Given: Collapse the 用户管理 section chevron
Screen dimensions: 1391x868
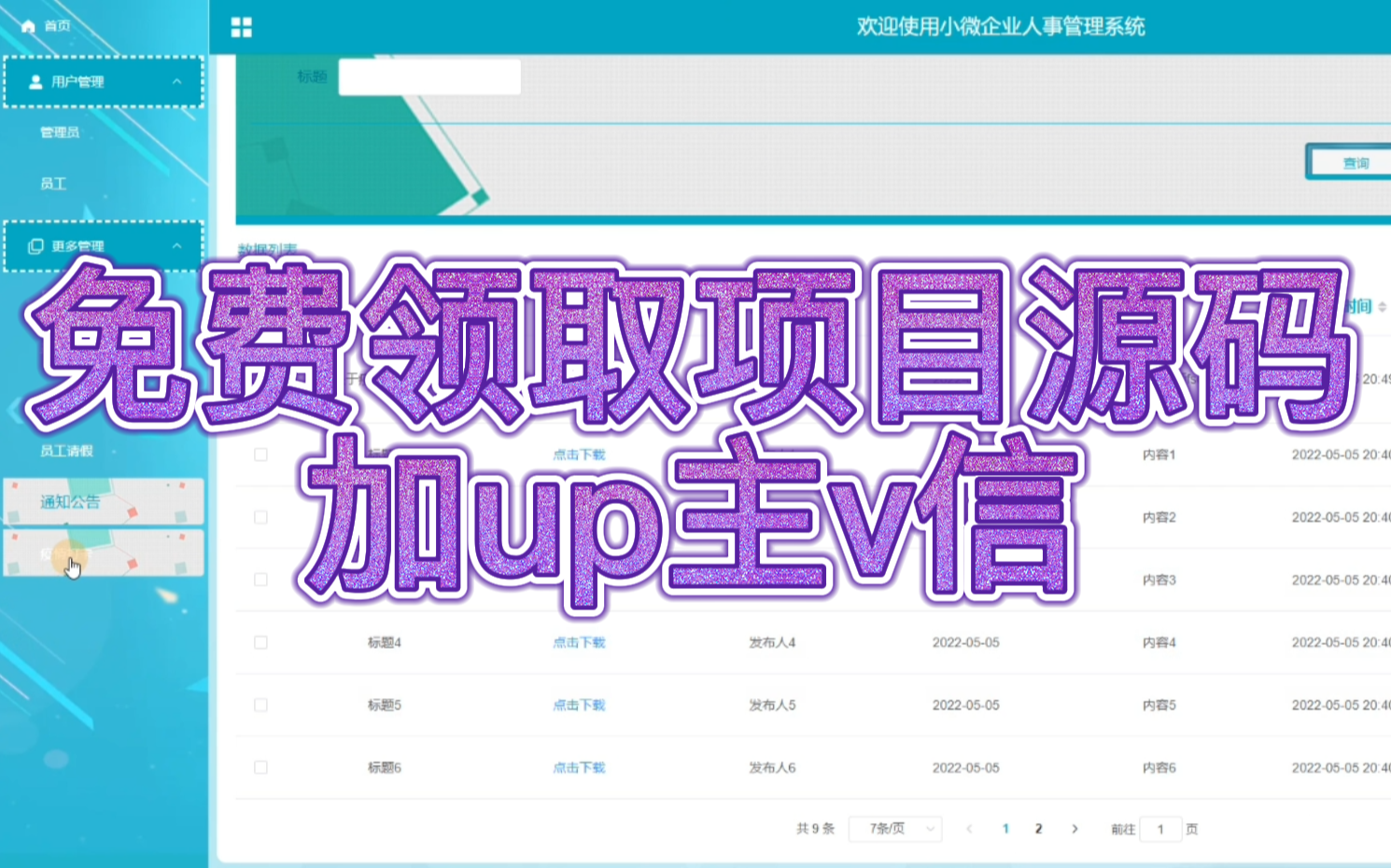Looking at the screenshot, I should [x=177, y=82].
